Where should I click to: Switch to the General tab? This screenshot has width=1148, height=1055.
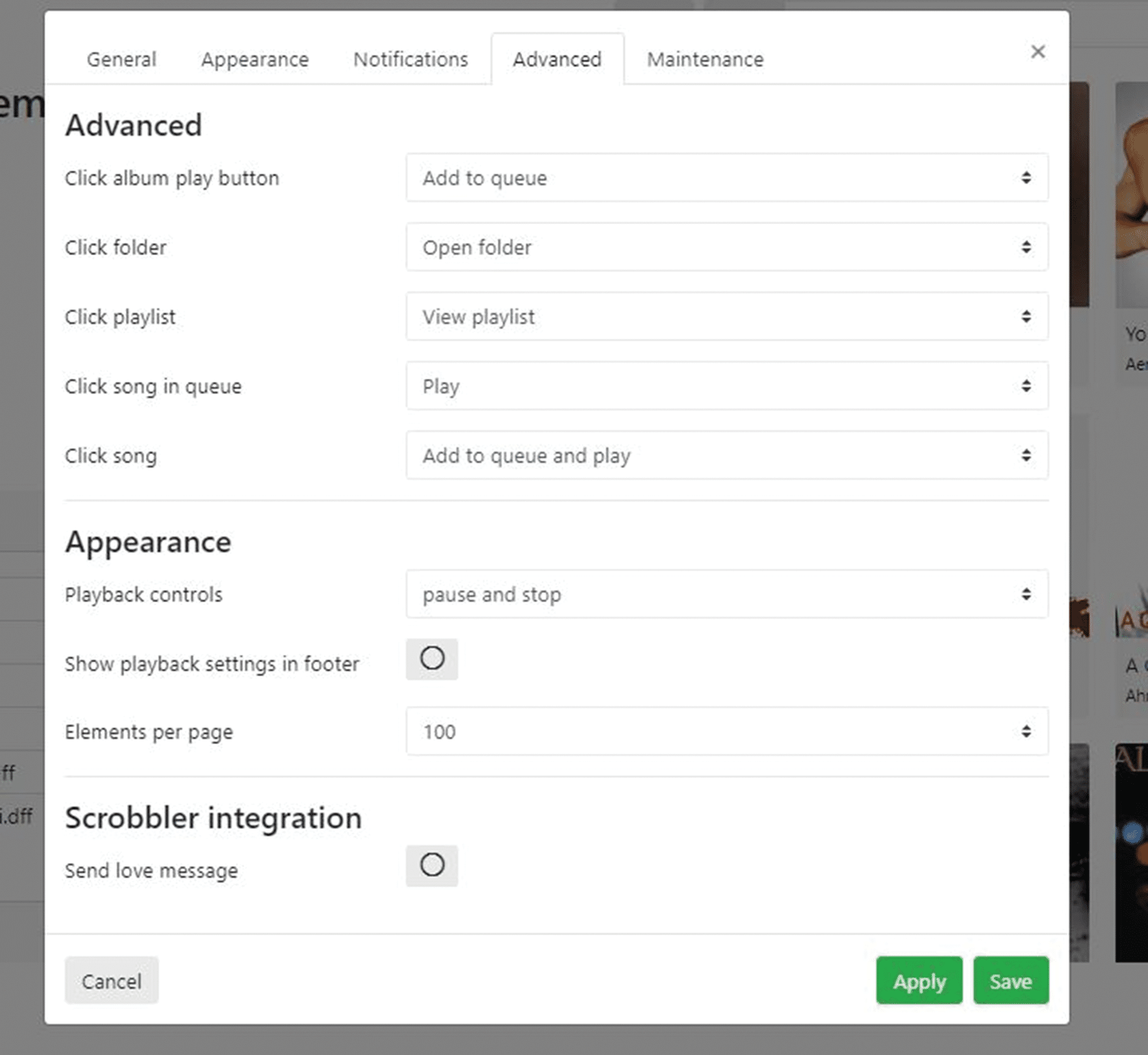pyautogui.click(x=121, y=59)
